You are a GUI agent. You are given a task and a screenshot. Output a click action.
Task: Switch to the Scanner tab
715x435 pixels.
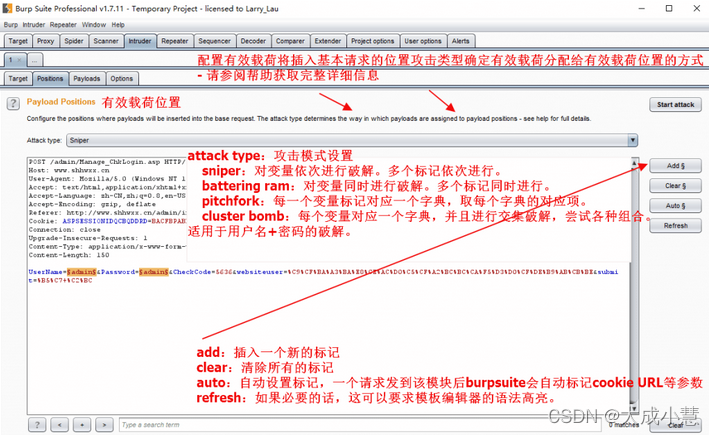[x=106, y=41]
